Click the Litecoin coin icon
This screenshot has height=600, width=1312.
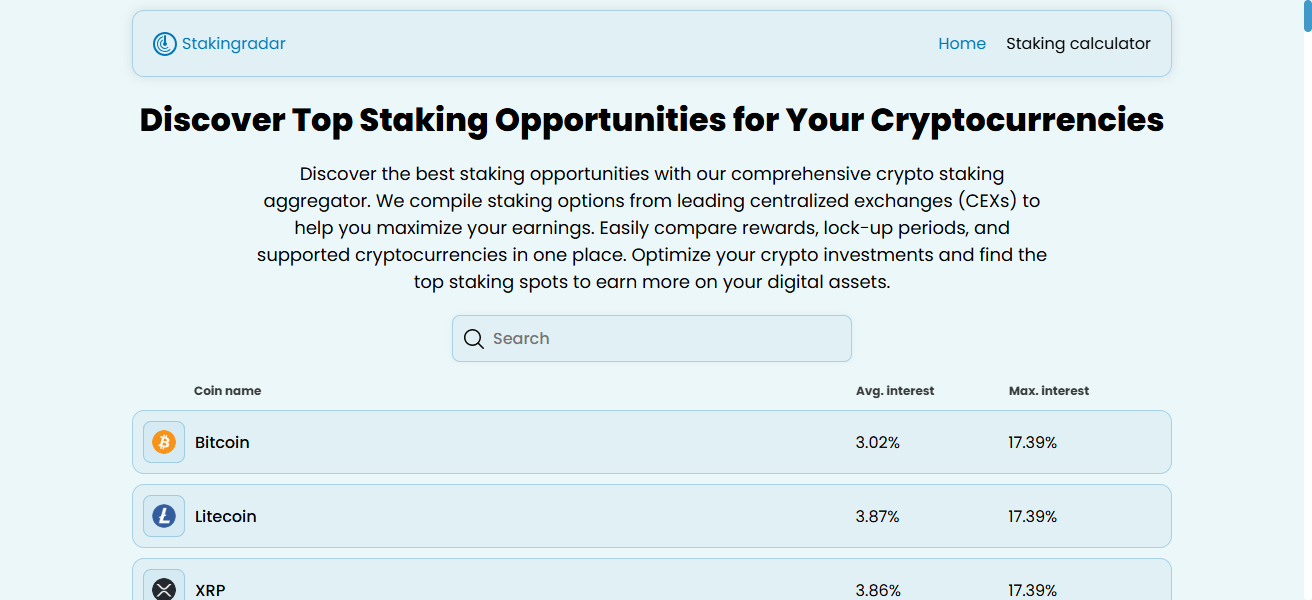click(x=164, y=516)
